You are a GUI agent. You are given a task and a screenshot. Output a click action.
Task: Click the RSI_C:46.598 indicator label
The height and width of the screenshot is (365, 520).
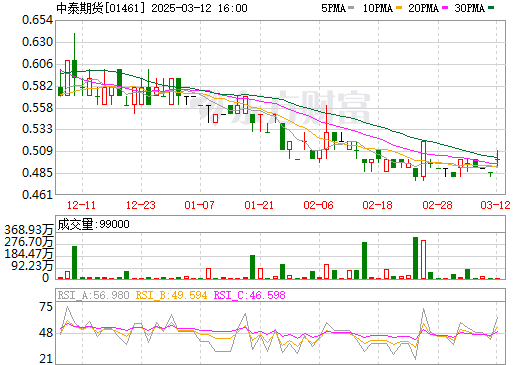point(249,295)
